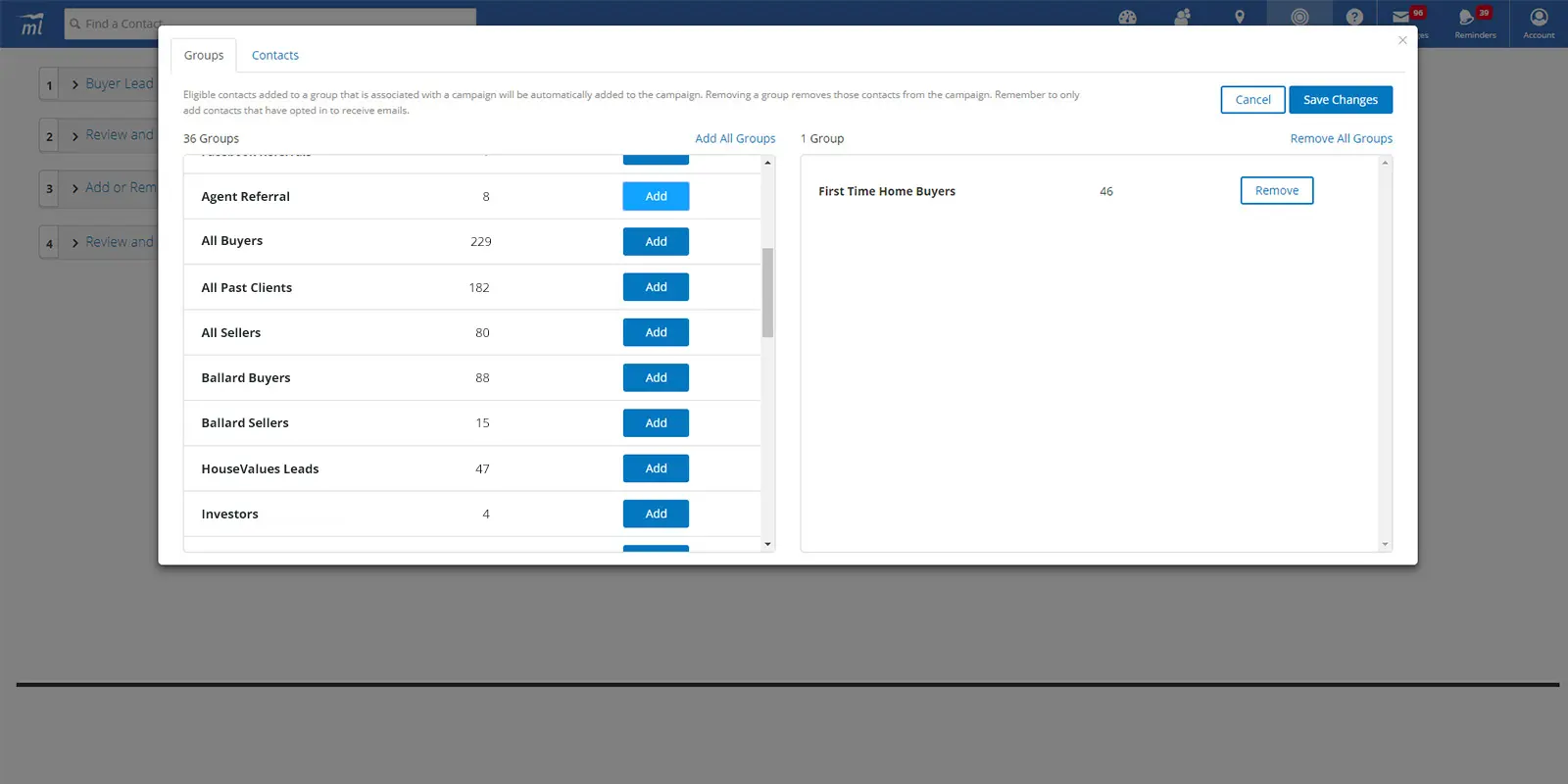1568x784 pixels.
Task: Expand step 2 Review and chevron
Action: [x=75, y=136]
